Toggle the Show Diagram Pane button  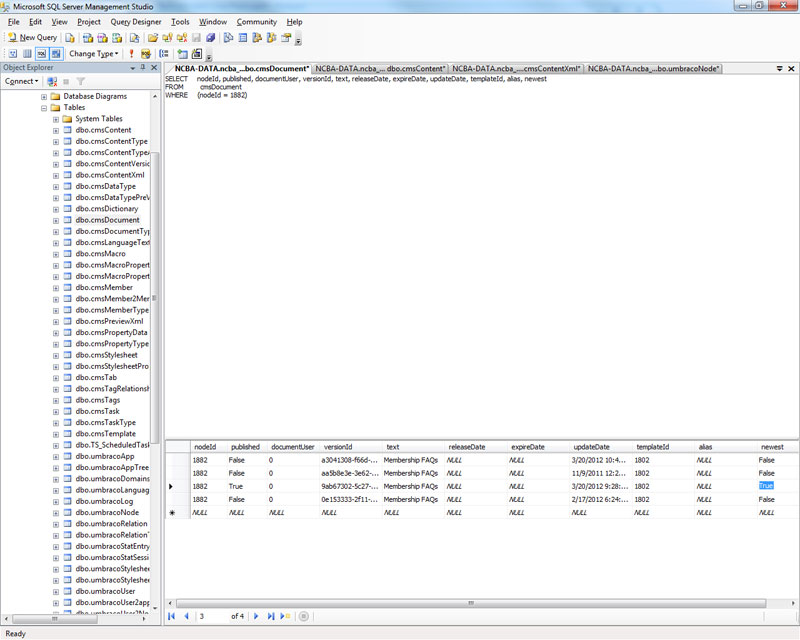[13, 54]
